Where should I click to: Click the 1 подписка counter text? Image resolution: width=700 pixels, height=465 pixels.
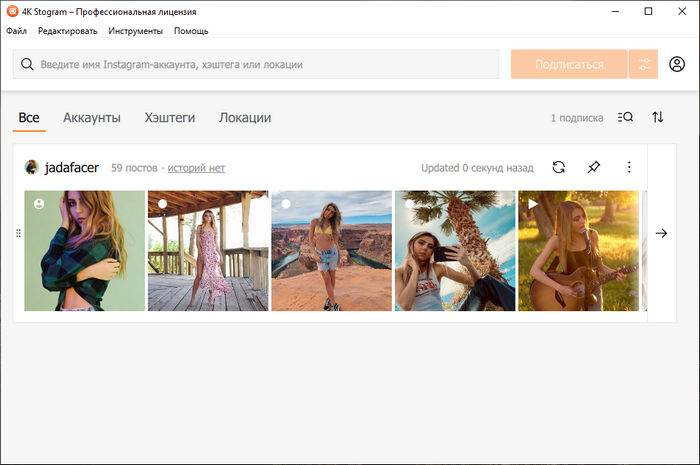point(577,118)
